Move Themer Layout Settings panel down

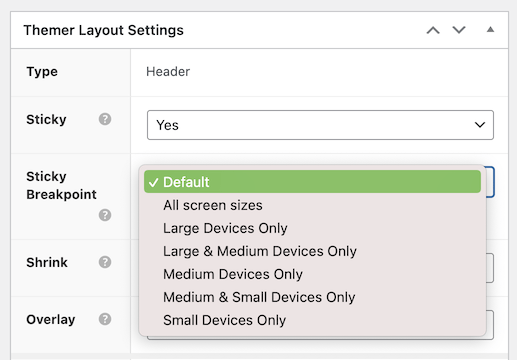coord(459,30)
